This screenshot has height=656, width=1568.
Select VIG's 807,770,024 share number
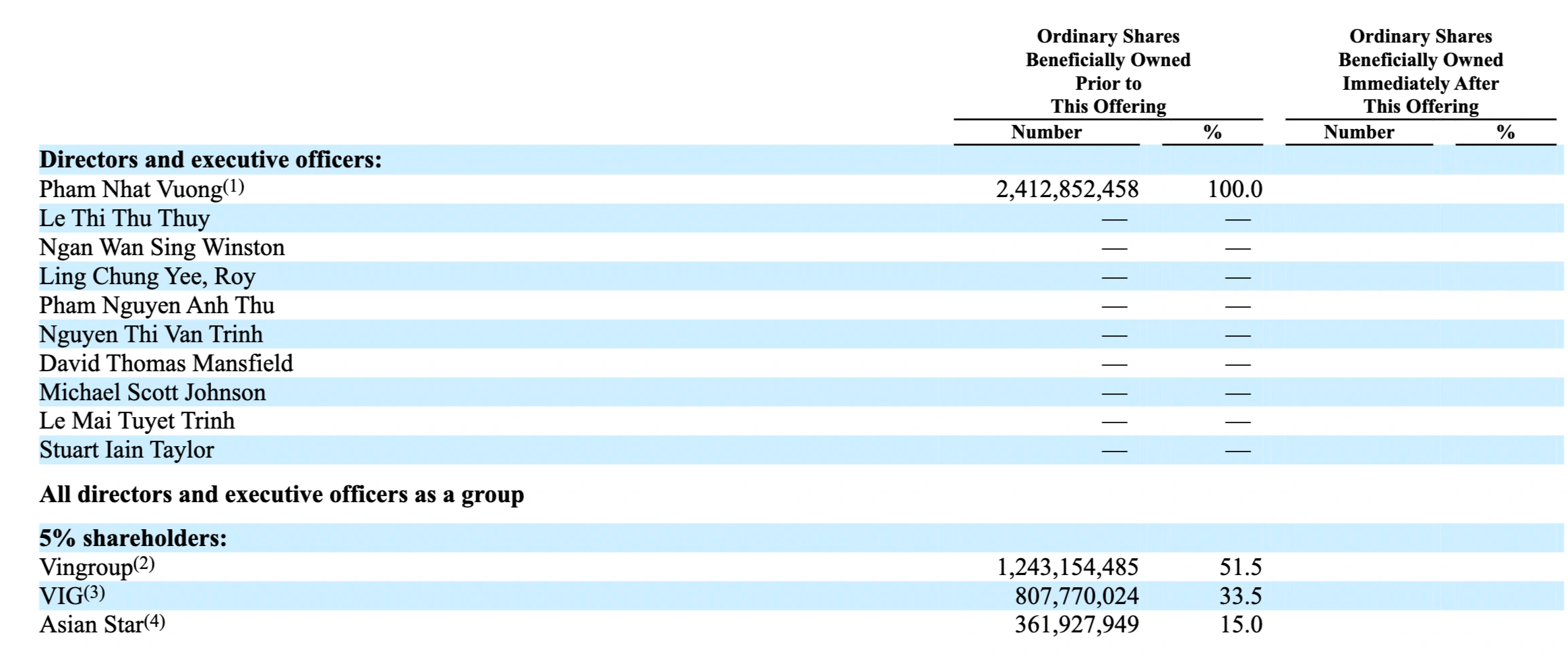[x=1076, y=597]
